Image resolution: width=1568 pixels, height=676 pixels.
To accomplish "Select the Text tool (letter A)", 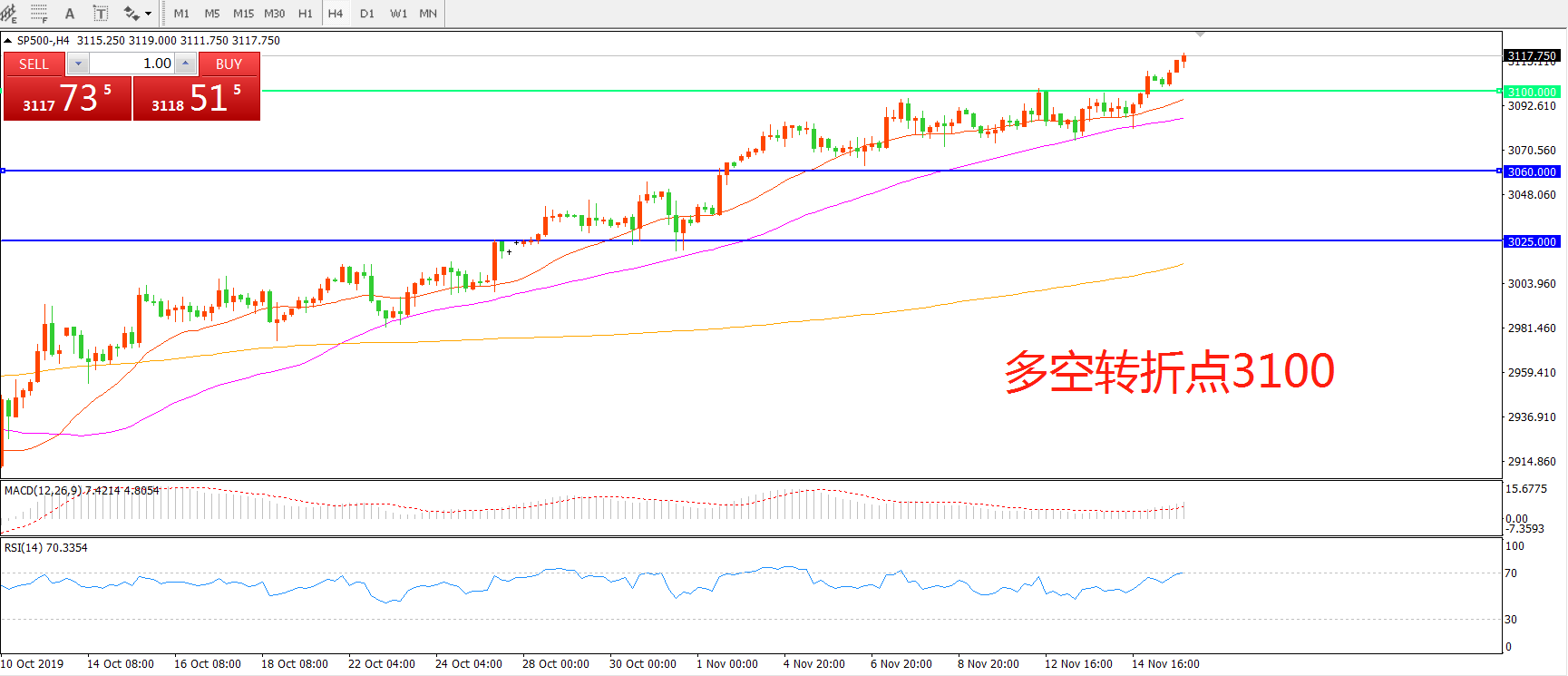I will click(x=70, y=14).
